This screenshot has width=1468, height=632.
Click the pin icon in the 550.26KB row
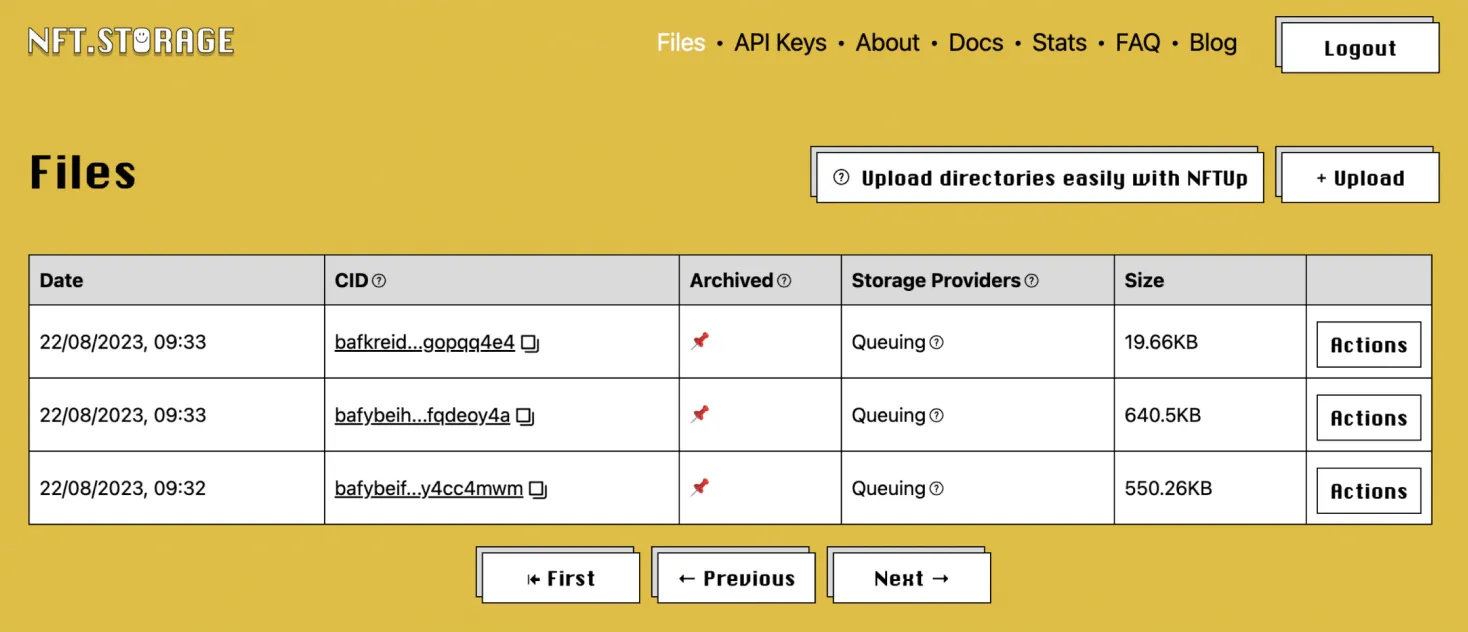pos(700,487)
